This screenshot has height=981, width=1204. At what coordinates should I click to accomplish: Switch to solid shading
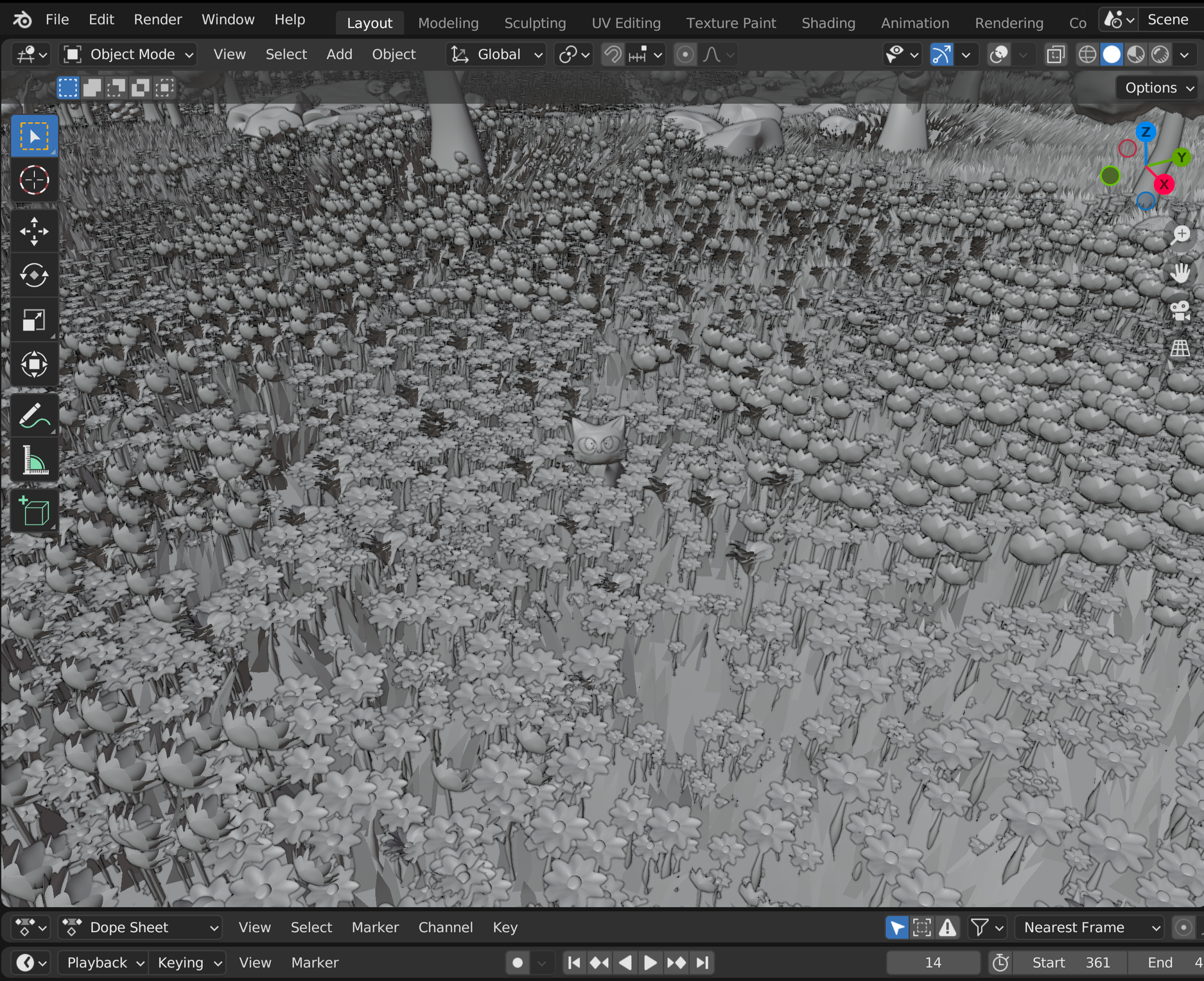(x=1112, y=55)
